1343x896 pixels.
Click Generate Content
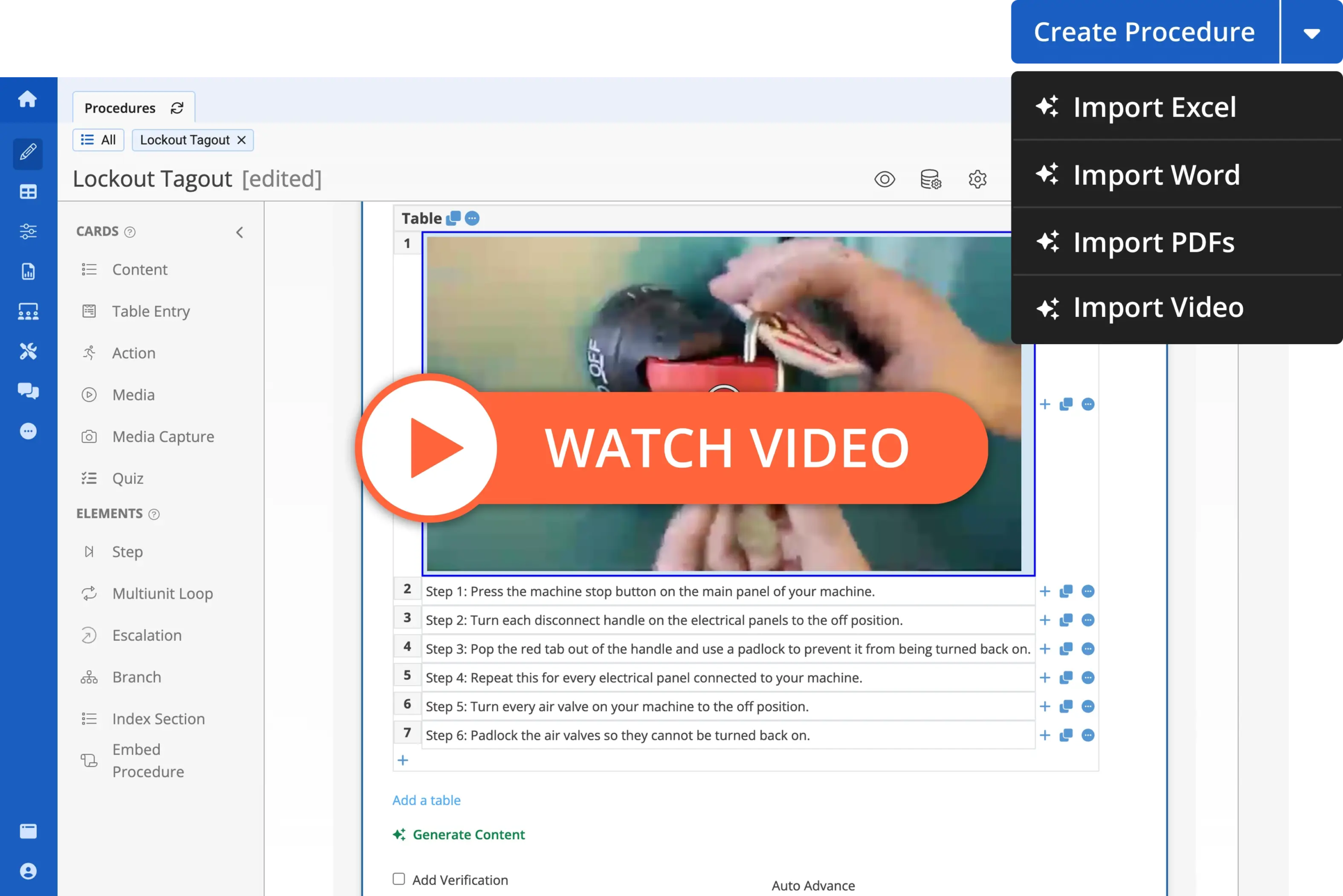click(x=459, y=834)
